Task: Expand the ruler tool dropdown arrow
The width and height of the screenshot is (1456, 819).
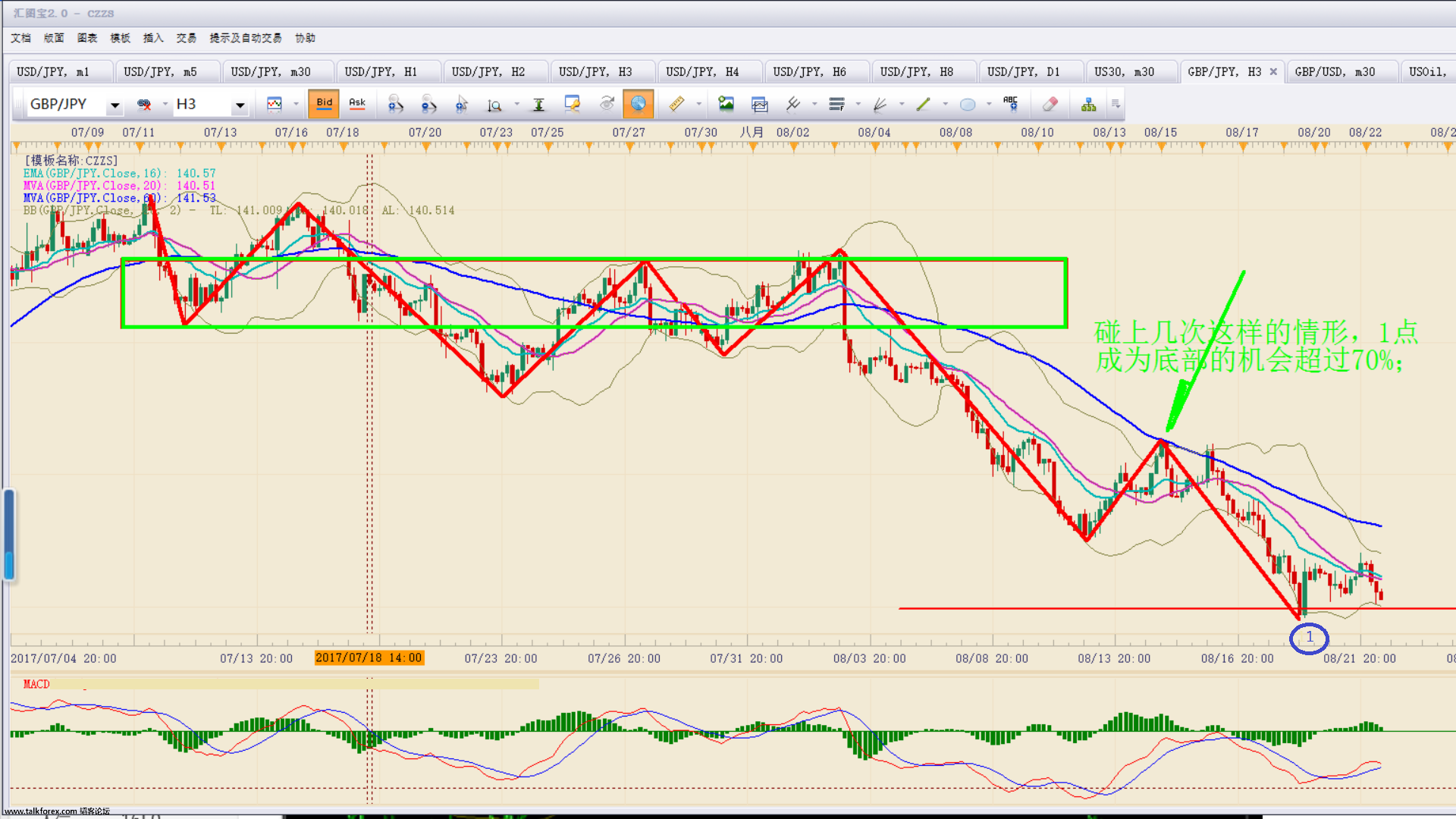Action: click(x=698, y=105)
